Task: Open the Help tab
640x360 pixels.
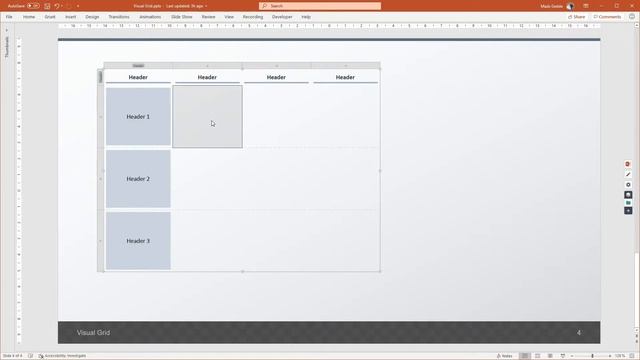Action: point(306,17)
